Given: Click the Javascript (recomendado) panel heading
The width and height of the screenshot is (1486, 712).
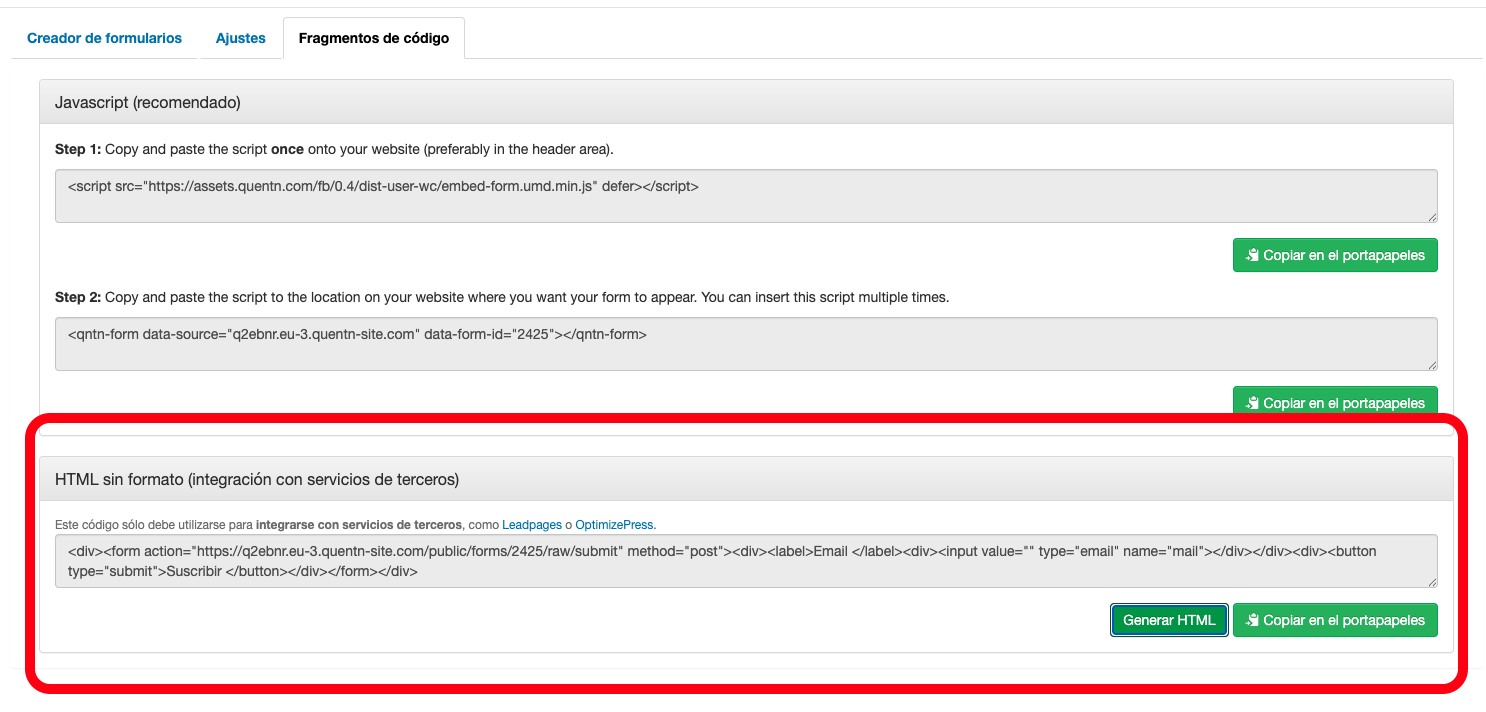Looking at the screenshot, I should (x=746, y=102).
